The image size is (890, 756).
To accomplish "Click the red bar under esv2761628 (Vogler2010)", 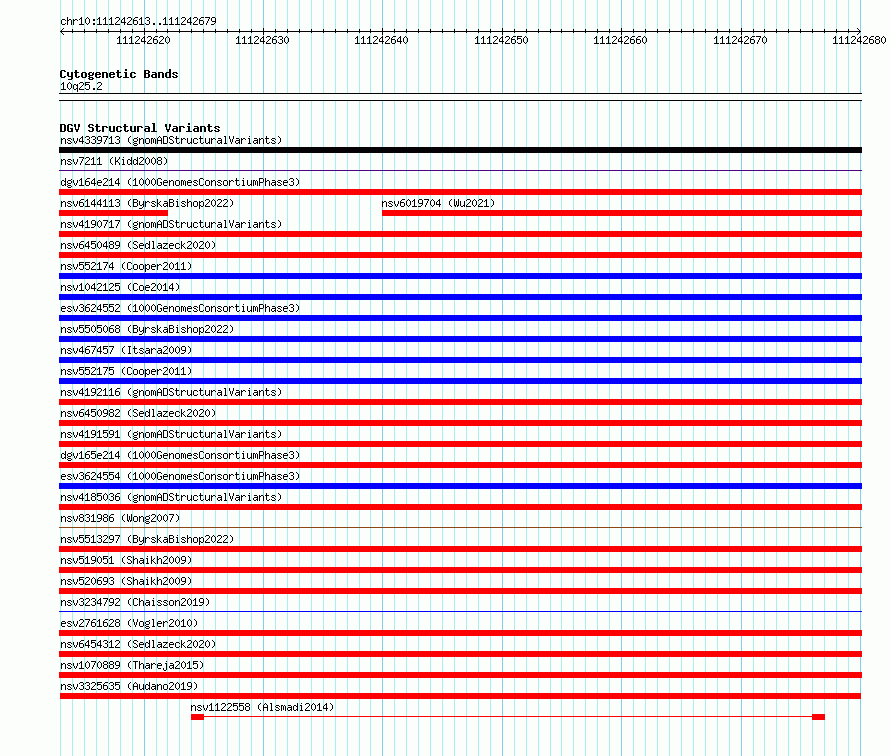I will (460, 633).
